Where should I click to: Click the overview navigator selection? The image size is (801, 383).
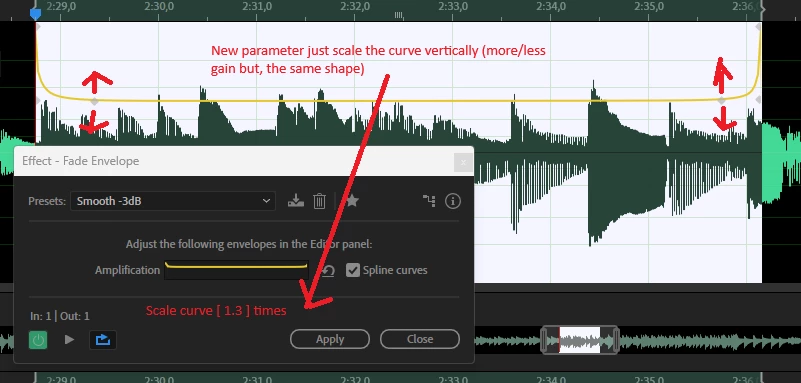point(579,340)
